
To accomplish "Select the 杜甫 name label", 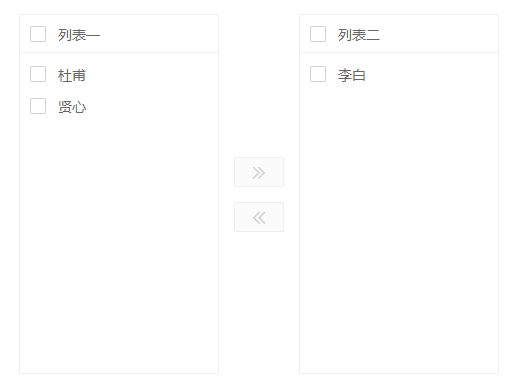I will [x=72, y=75].
